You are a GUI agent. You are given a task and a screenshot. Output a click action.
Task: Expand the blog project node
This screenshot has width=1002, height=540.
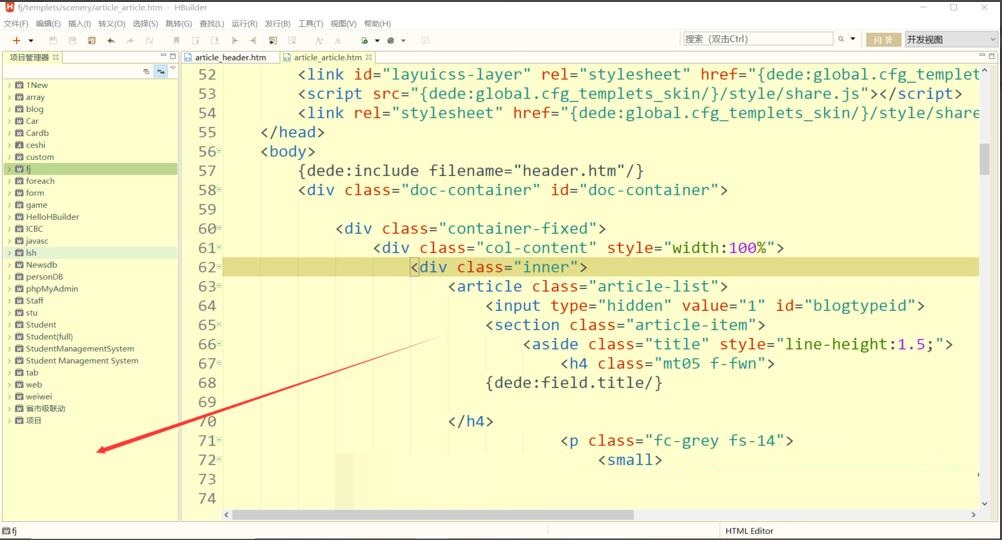[x=9, y=109]
